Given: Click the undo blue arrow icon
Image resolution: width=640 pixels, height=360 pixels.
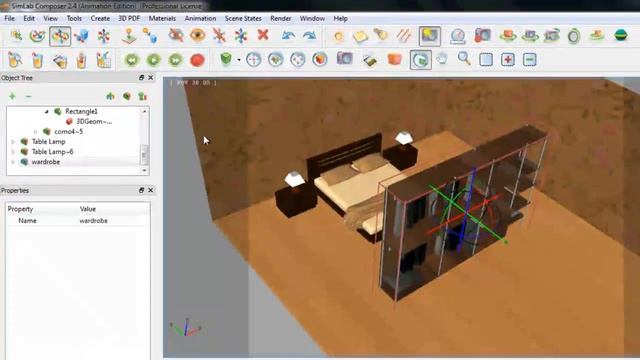Looking at the screenshot, I should pyautogui.click(x=288, y=36).
